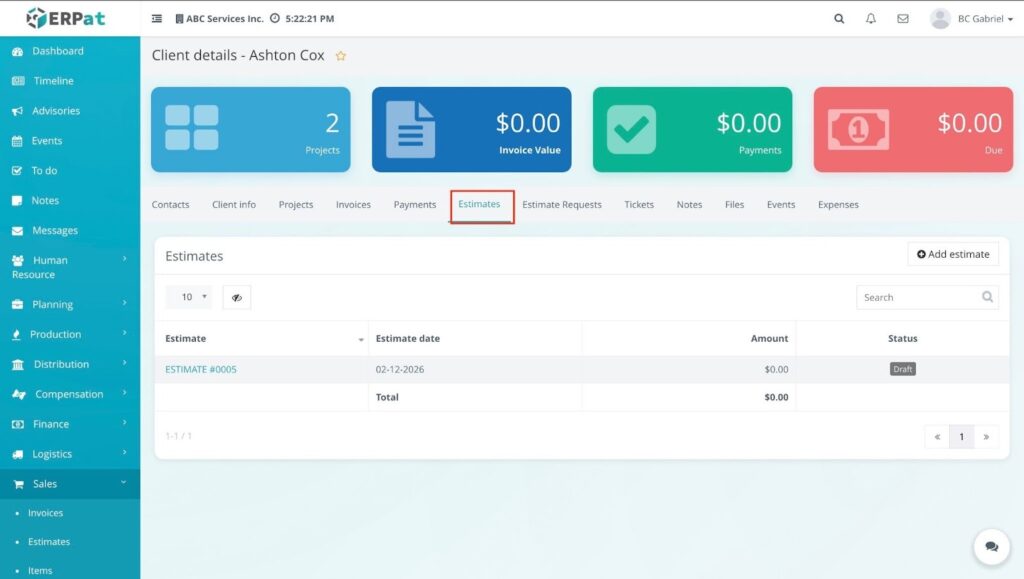The width and height of the screenshot is (1024, 579).
Task: Go to next page in pagination
Action: point(986,437)
